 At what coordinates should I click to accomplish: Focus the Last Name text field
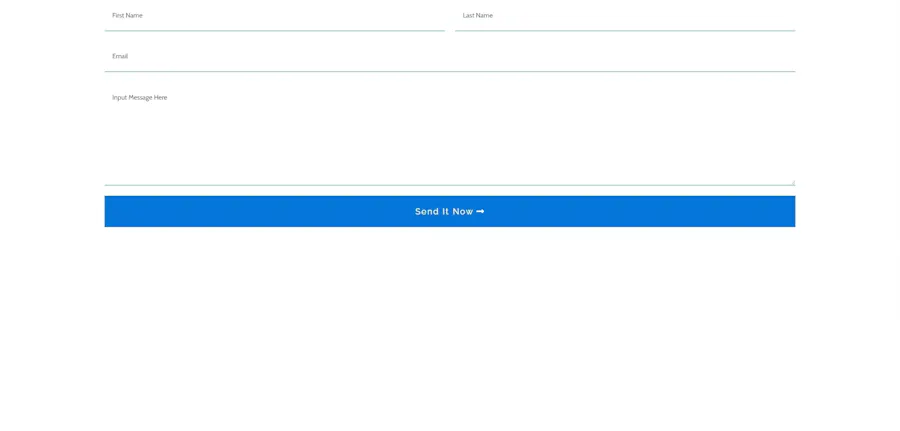pyautogui.click(x=625, y=15)
